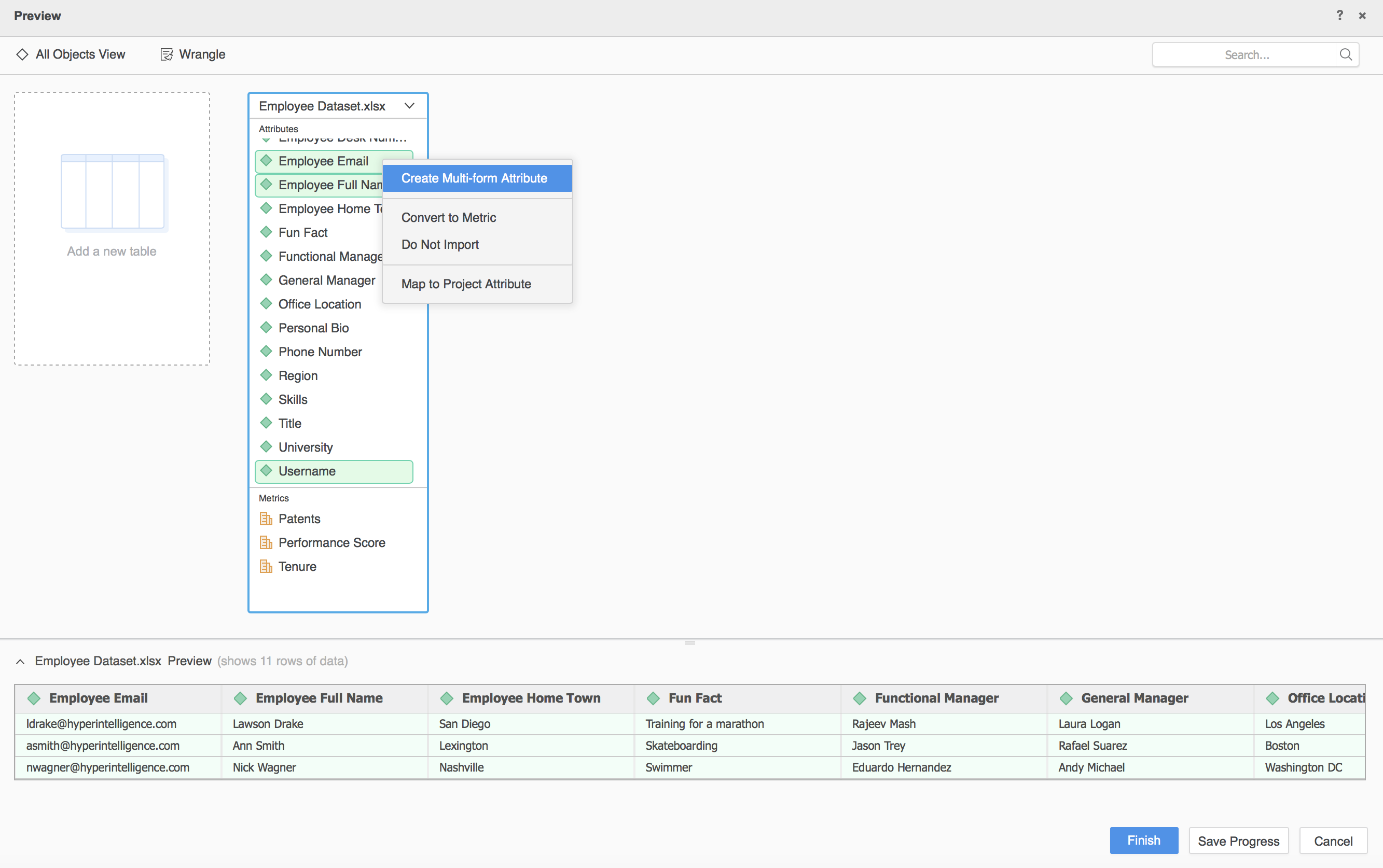The height and width of the screenshot is (868, 1383).
Task: Toggle selection of the Fun Fact attribute
Action: point(301,232)
